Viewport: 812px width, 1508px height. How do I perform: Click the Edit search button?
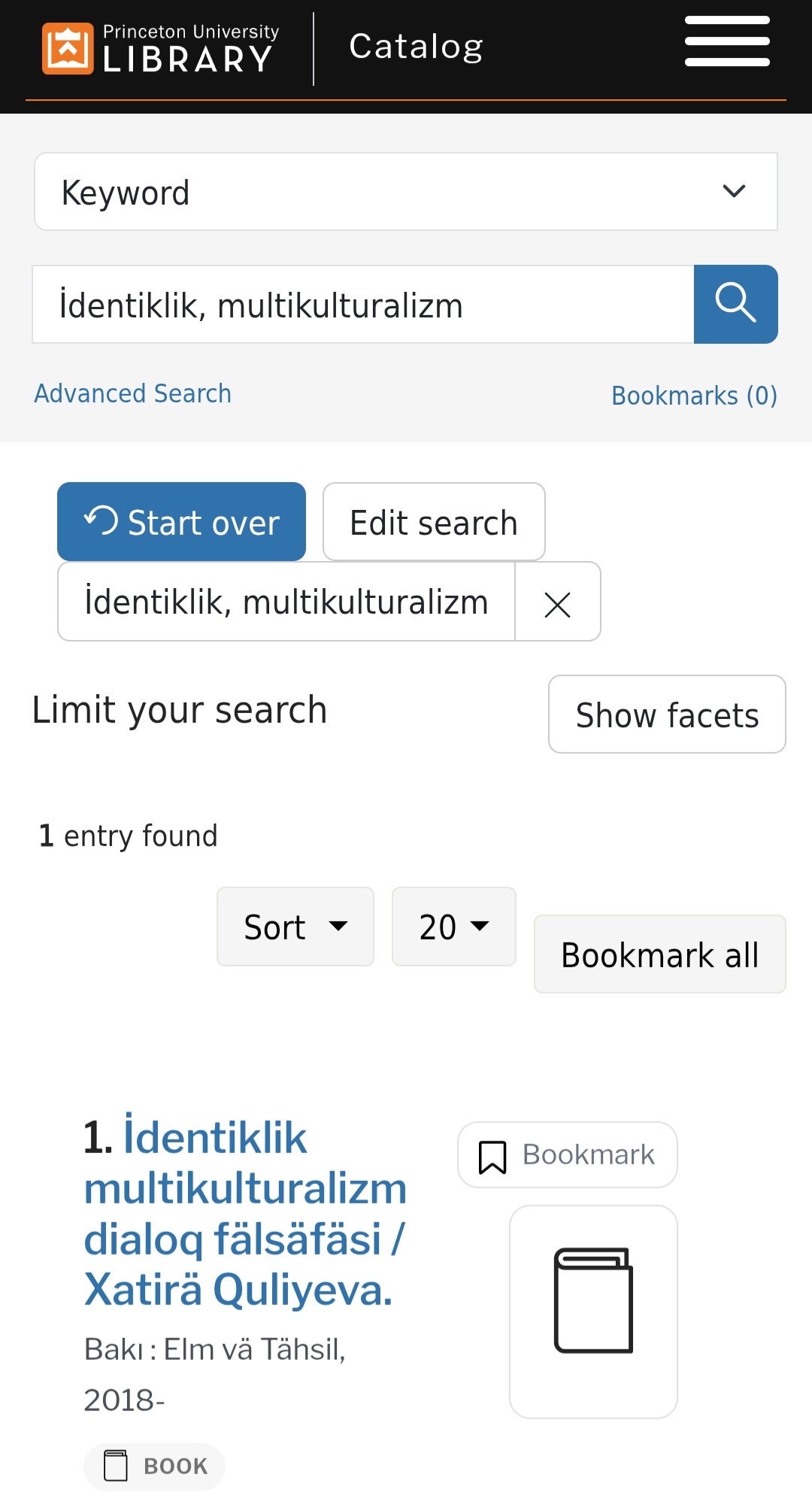click(x=434, y=522)
